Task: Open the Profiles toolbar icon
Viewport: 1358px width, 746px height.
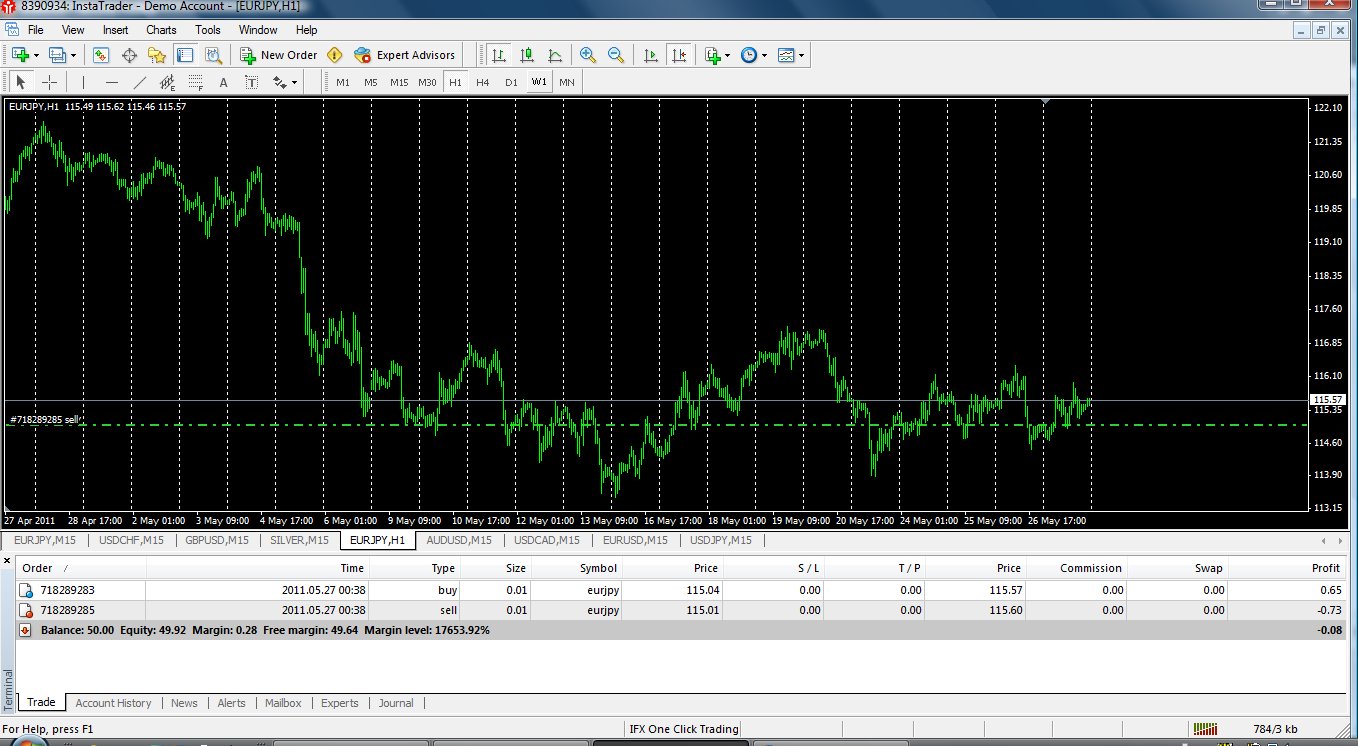Action: (58, 55)
